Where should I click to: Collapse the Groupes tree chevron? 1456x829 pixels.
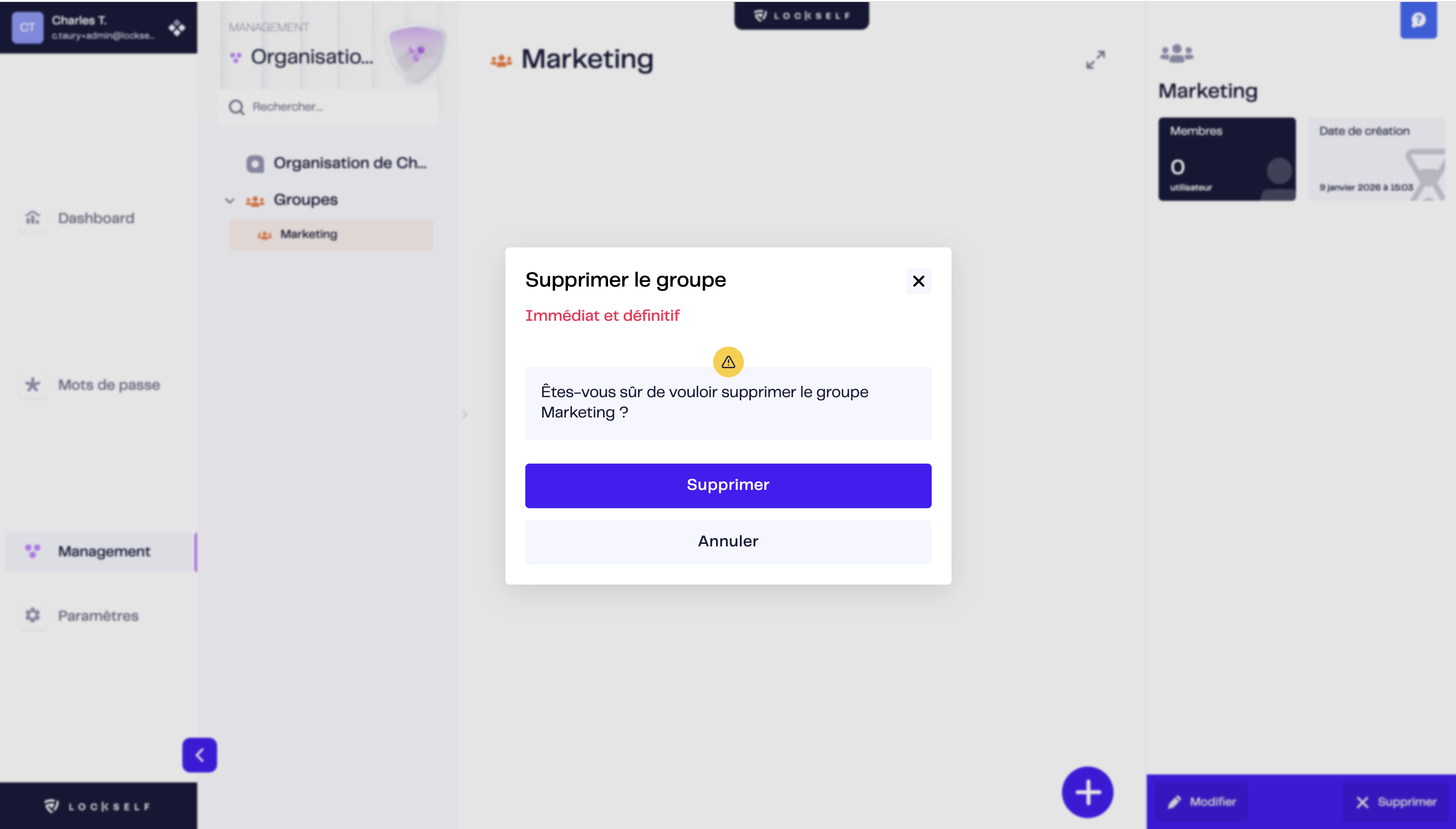(229, 200)
